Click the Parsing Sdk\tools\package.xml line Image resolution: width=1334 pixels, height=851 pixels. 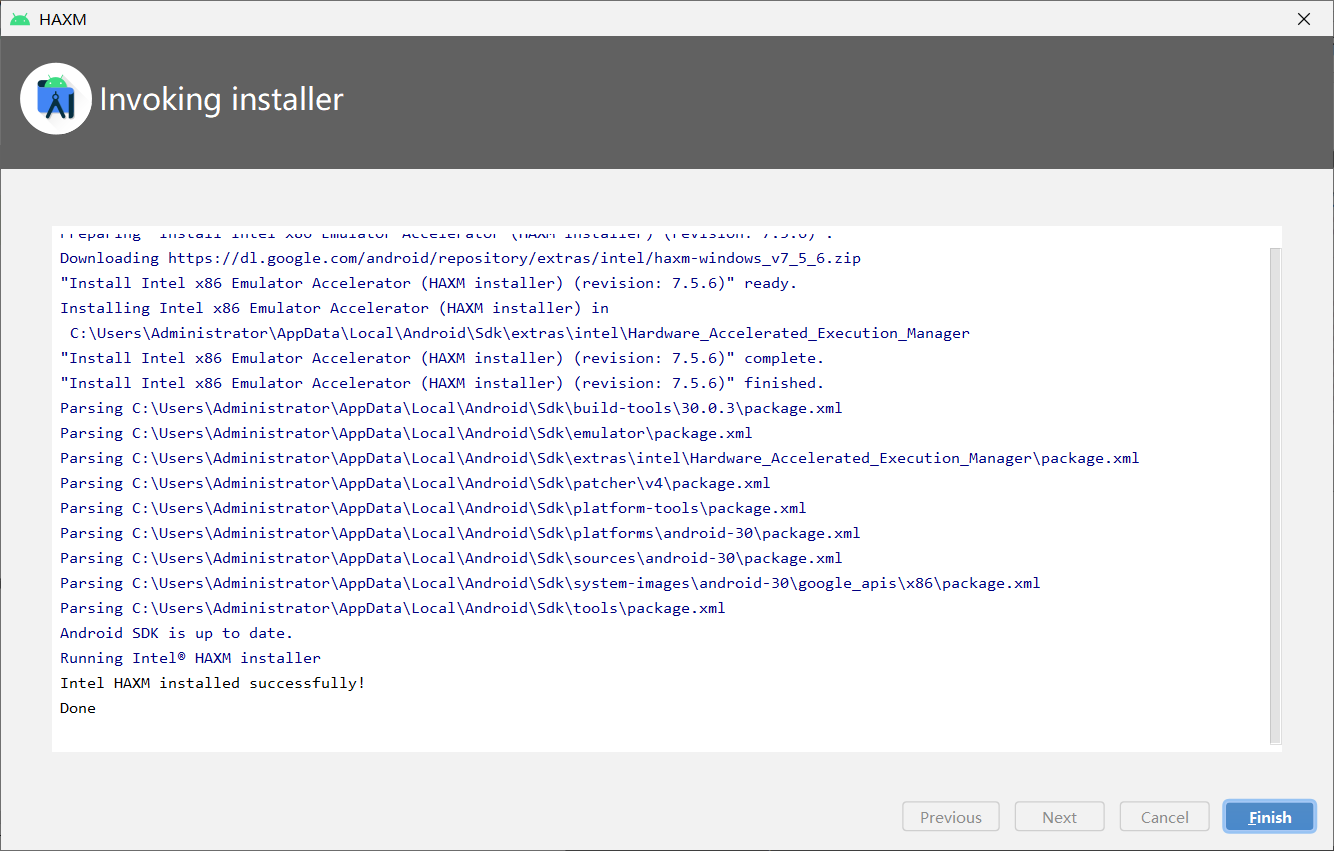pos(393,608)
